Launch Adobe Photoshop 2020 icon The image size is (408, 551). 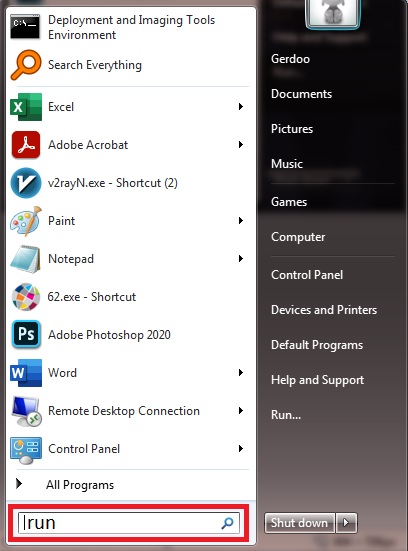[26, 335]
